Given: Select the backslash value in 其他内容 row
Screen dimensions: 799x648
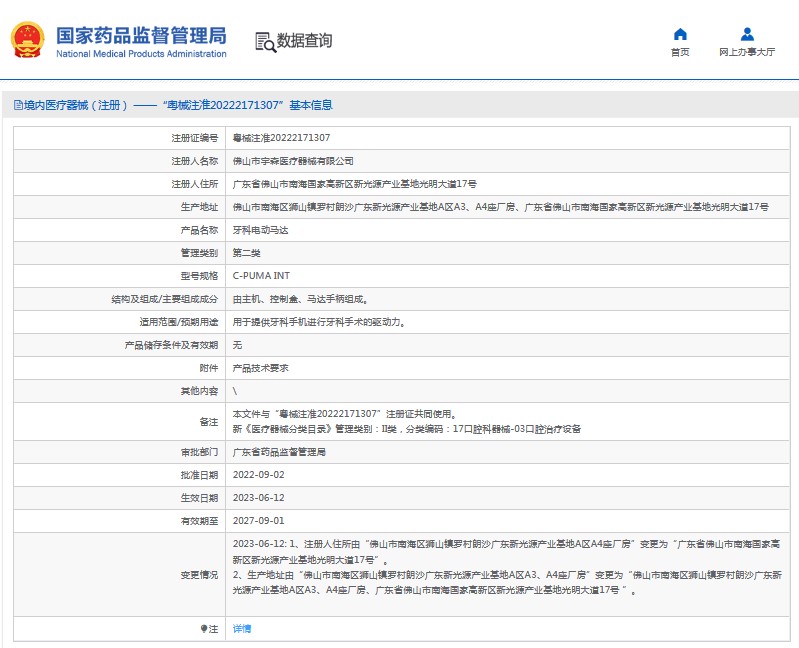Looking at the screenshot, I should pos(235,391).
